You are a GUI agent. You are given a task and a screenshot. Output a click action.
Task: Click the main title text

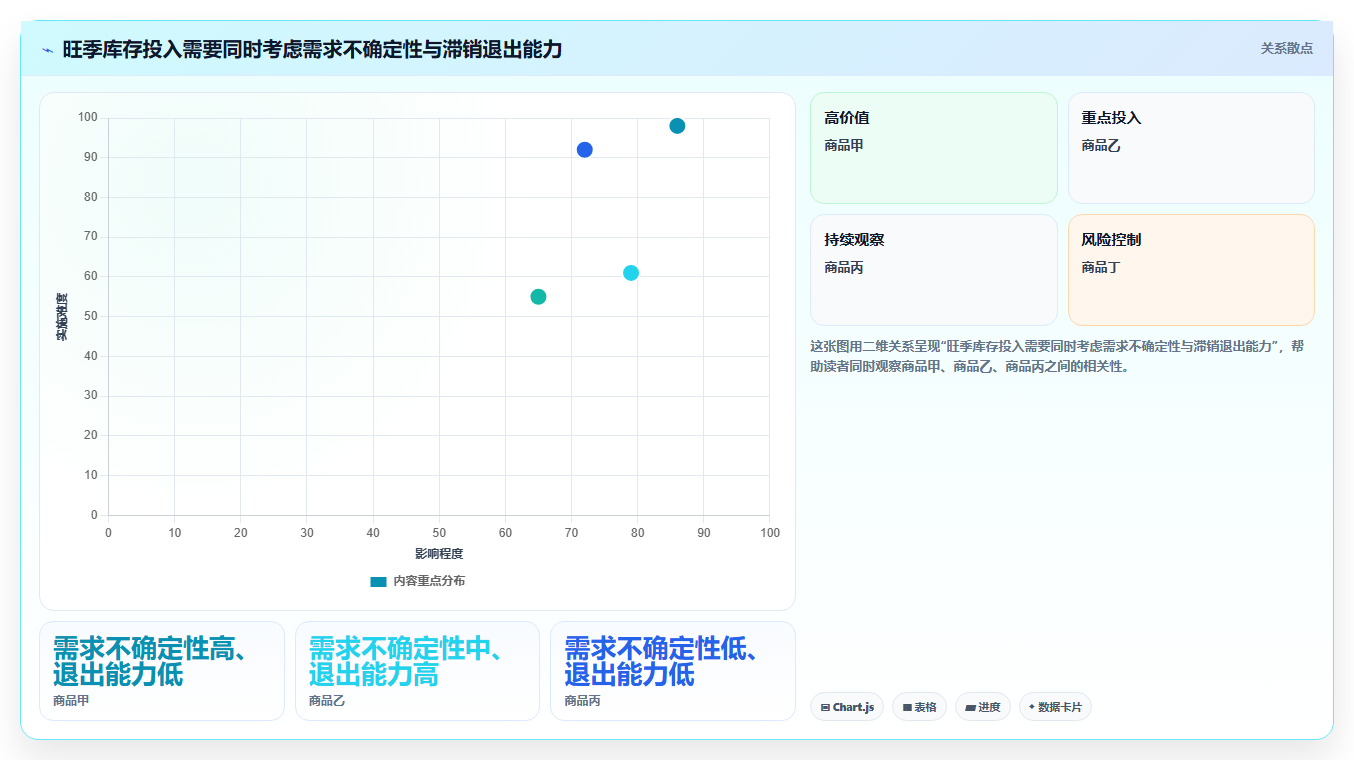pos(312,49)
